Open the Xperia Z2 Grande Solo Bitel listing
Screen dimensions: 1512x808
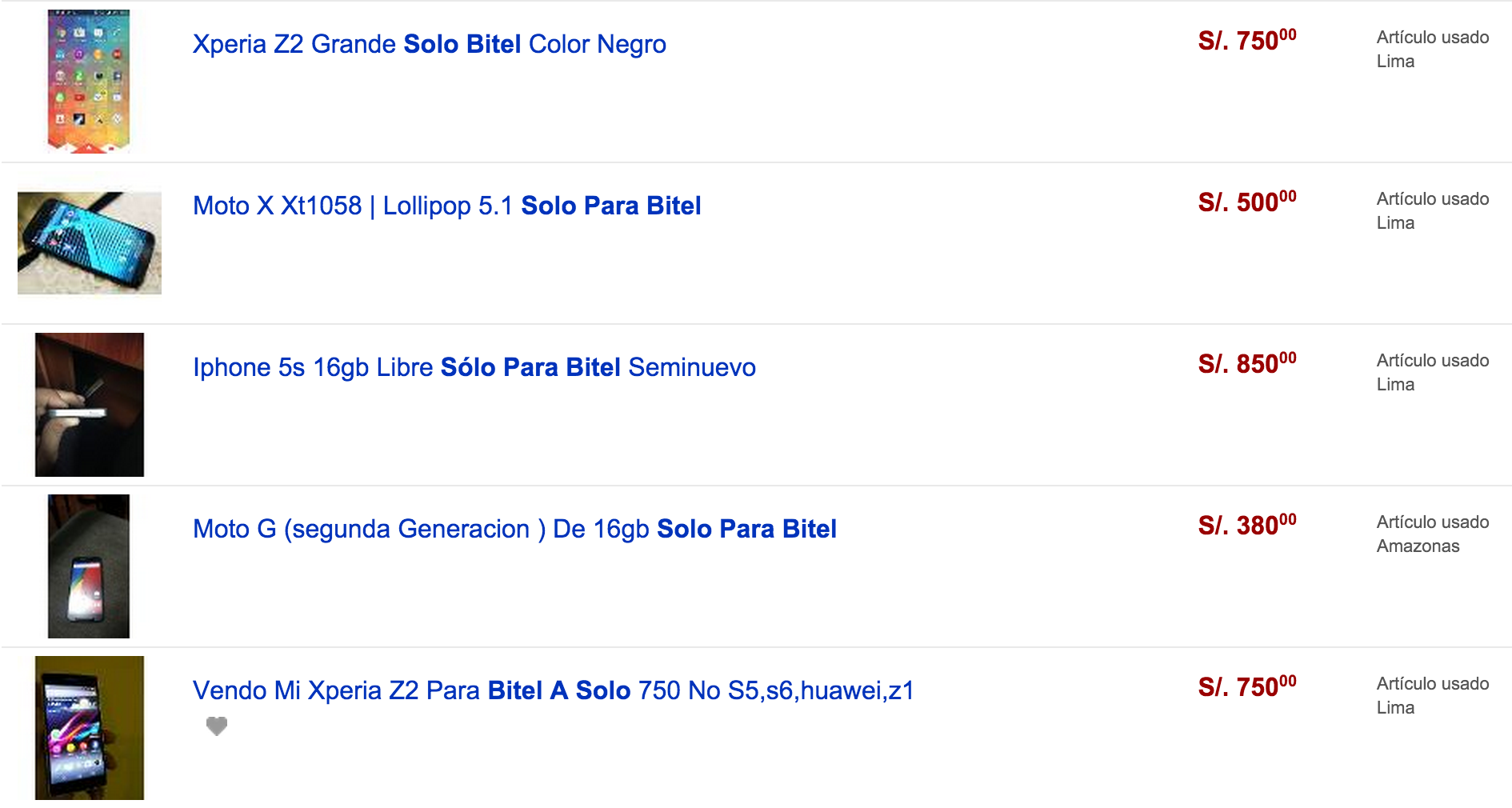(430, 45)
